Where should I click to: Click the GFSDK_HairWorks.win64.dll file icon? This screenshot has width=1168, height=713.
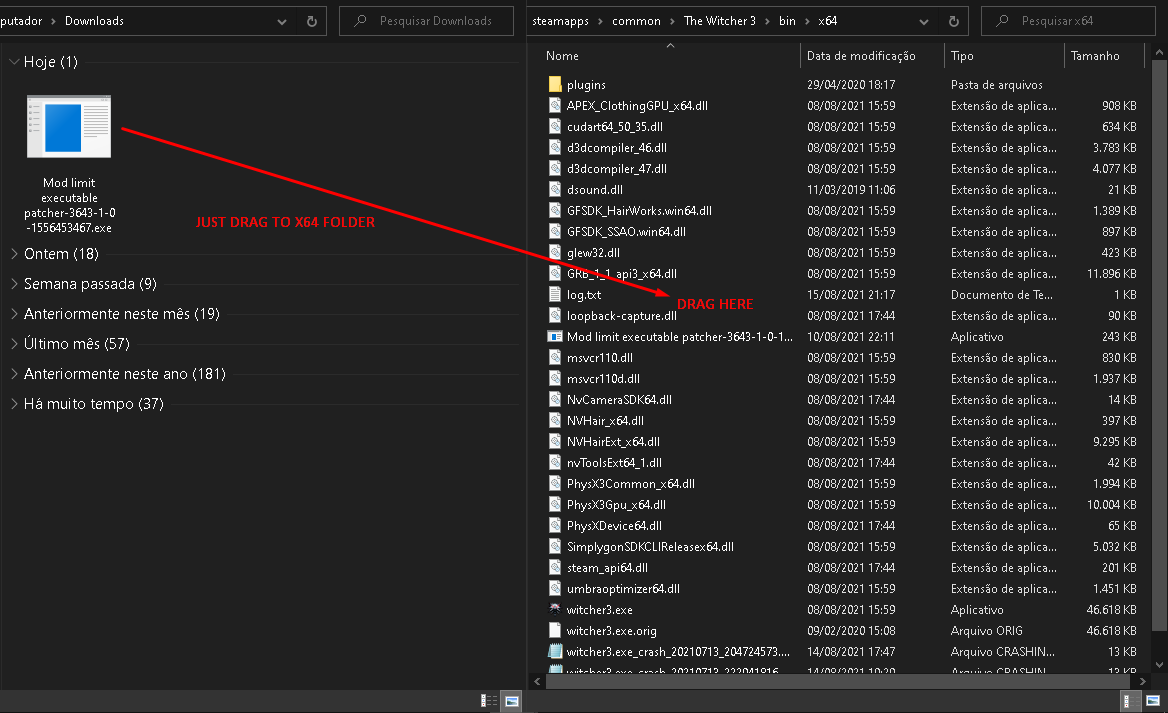tap(555, 210)
